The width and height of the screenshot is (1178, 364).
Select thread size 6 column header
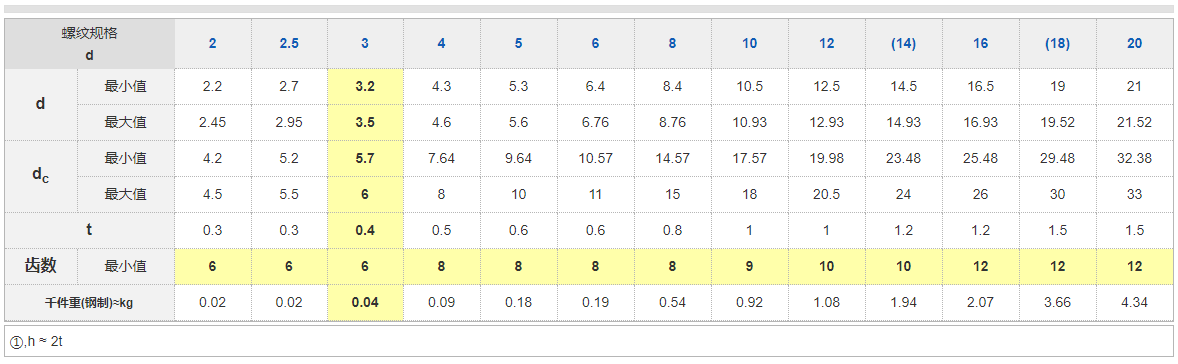pyautogui.click(x=595, y=44)
